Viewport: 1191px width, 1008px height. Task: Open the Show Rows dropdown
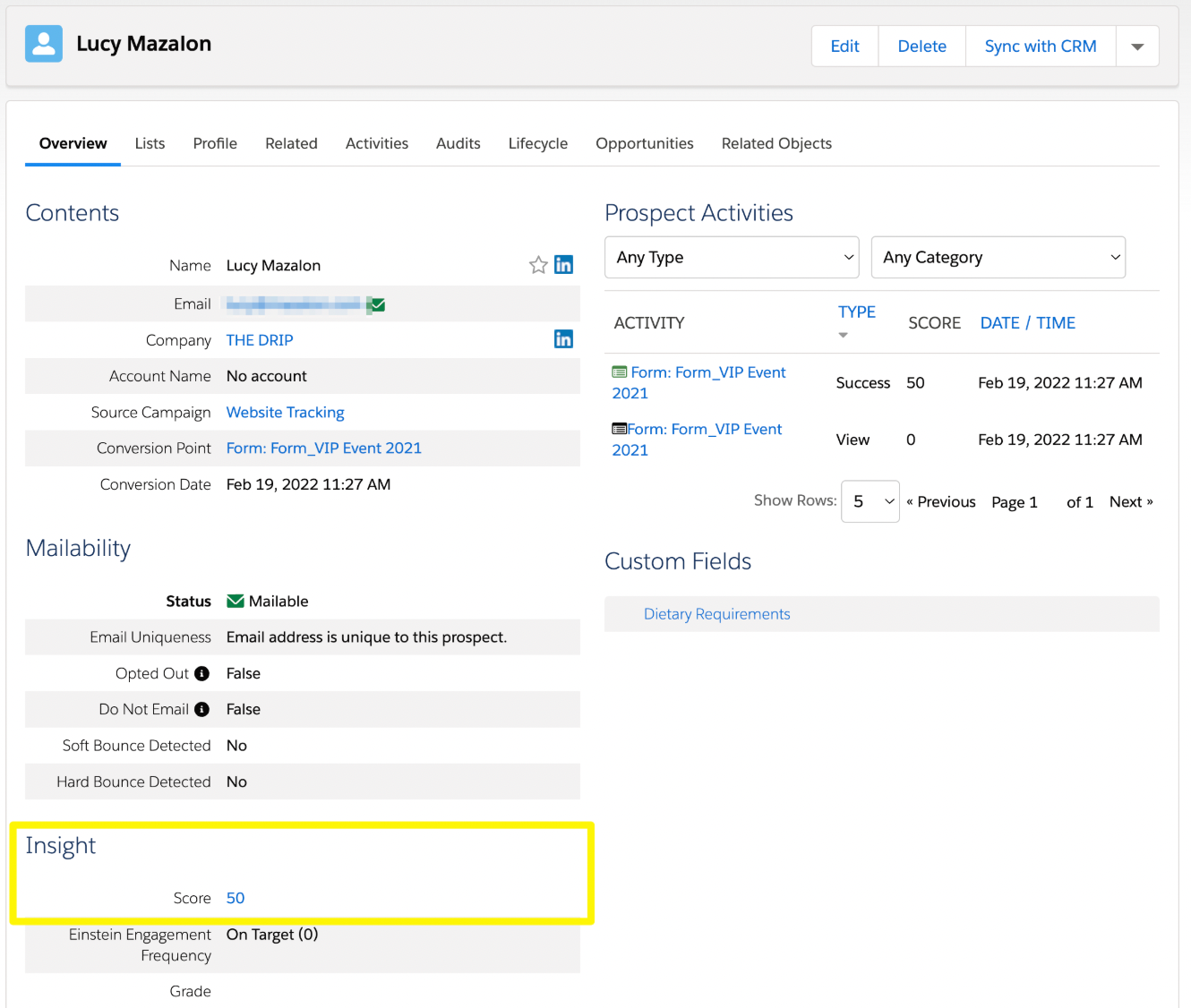[870, 501]
